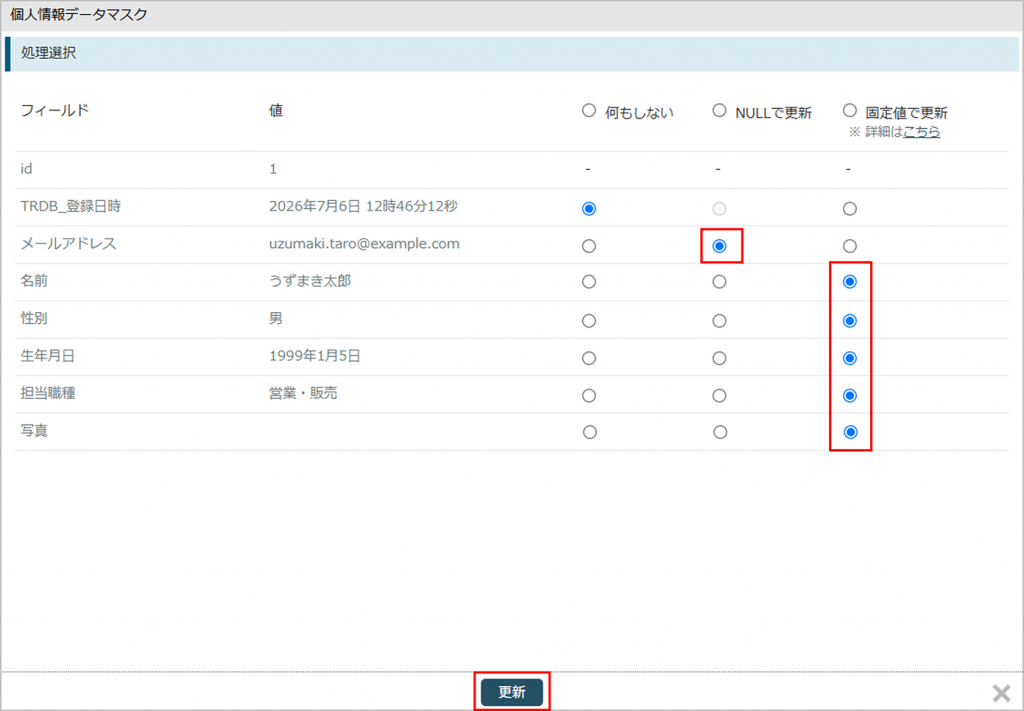Choose 何もしない for 性別

coord(589,321)
